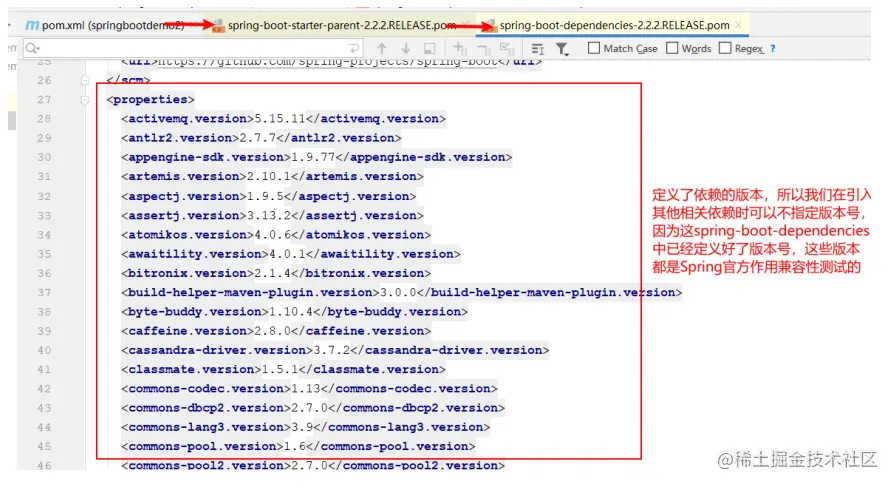Click into the find search field
894x486 pixels.
pos(194,48)
